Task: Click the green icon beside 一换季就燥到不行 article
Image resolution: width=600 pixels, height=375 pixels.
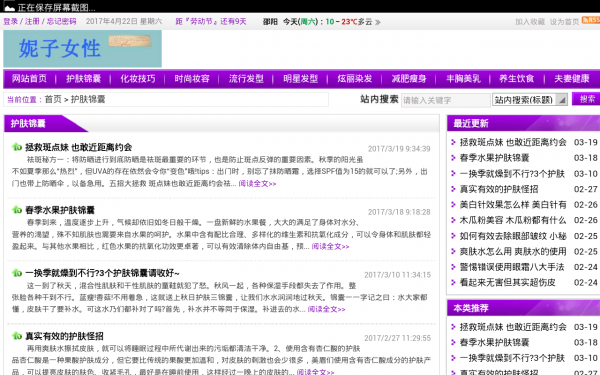Action: 16,273
